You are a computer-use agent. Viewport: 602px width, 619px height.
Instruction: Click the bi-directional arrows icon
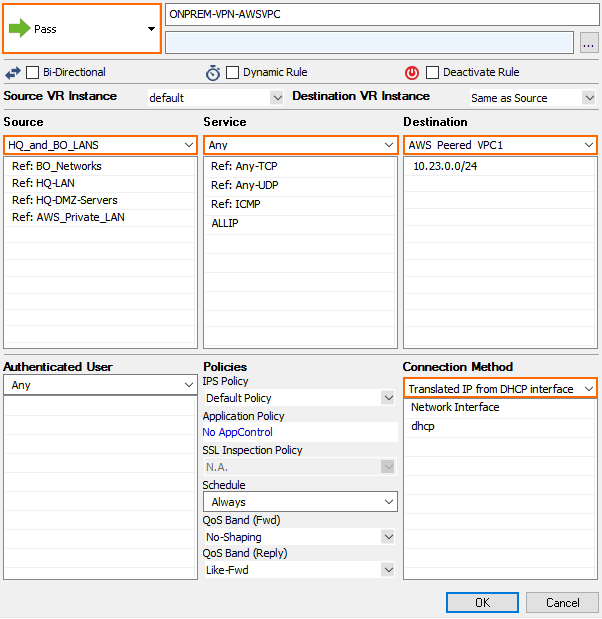pyautogui.click(x=13, y=73)
